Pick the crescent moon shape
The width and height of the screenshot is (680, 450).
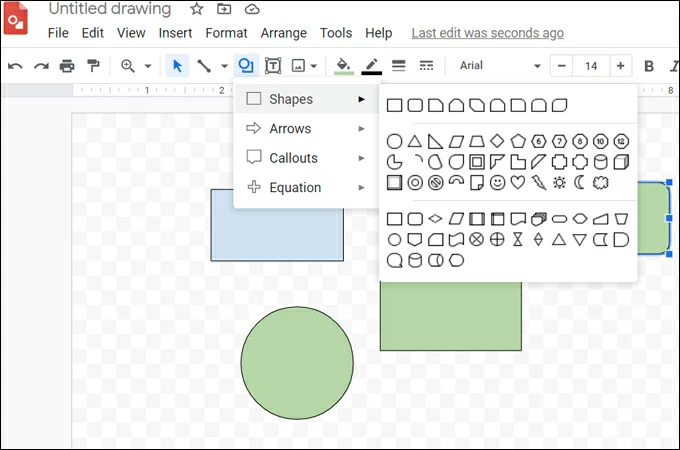tap(580, 183)
